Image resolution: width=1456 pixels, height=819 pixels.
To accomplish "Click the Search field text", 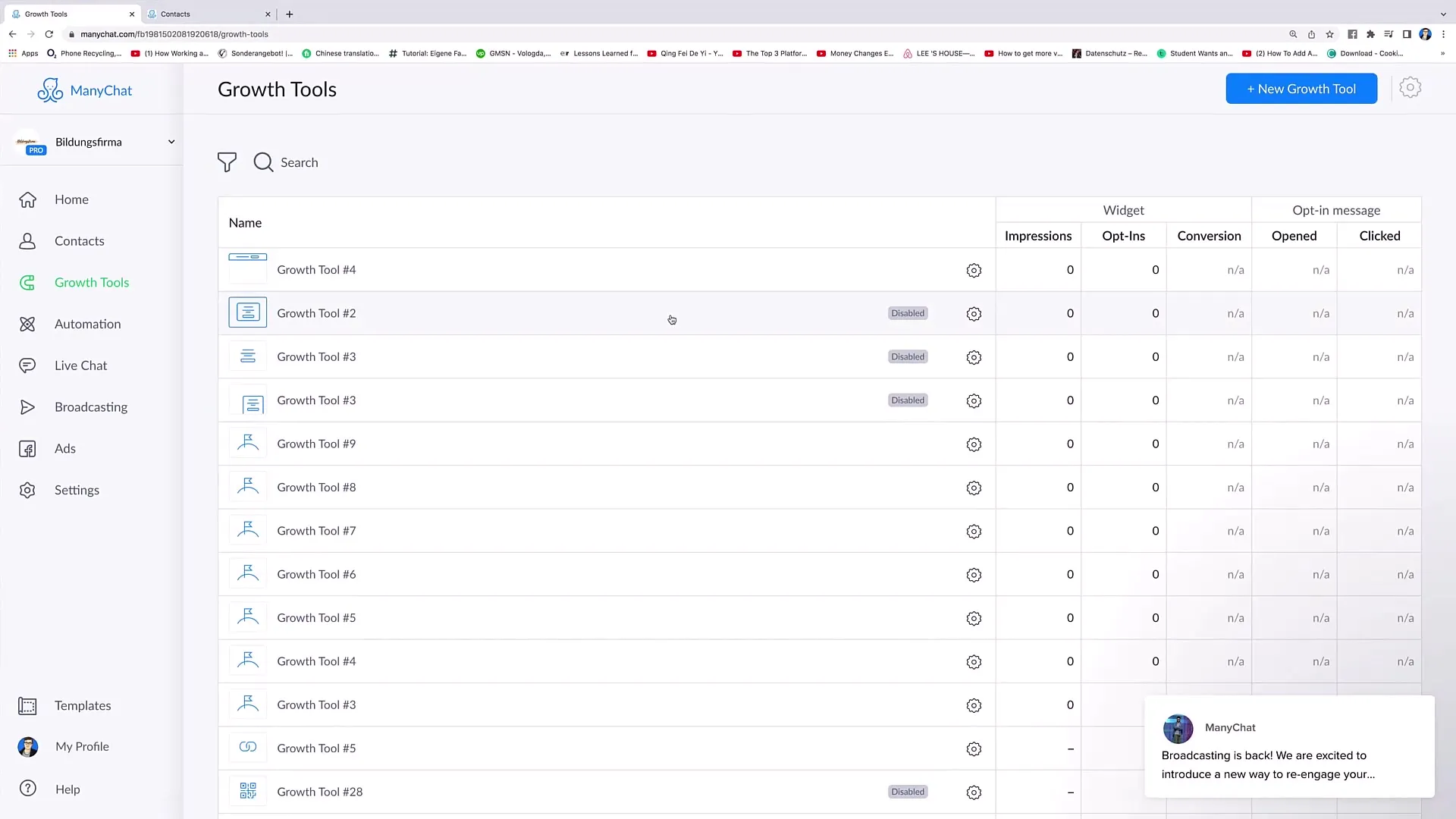I will 300,162.
